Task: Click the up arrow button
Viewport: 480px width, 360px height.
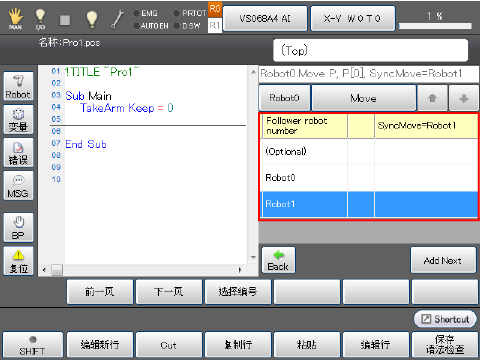Action: pos(432,98)
